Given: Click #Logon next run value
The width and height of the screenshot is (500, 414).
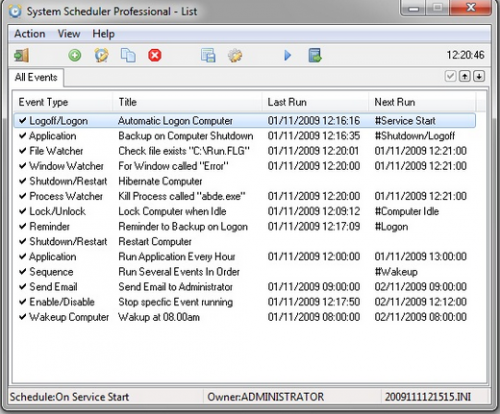Looking at the screenshot, I should pos(391,226).
